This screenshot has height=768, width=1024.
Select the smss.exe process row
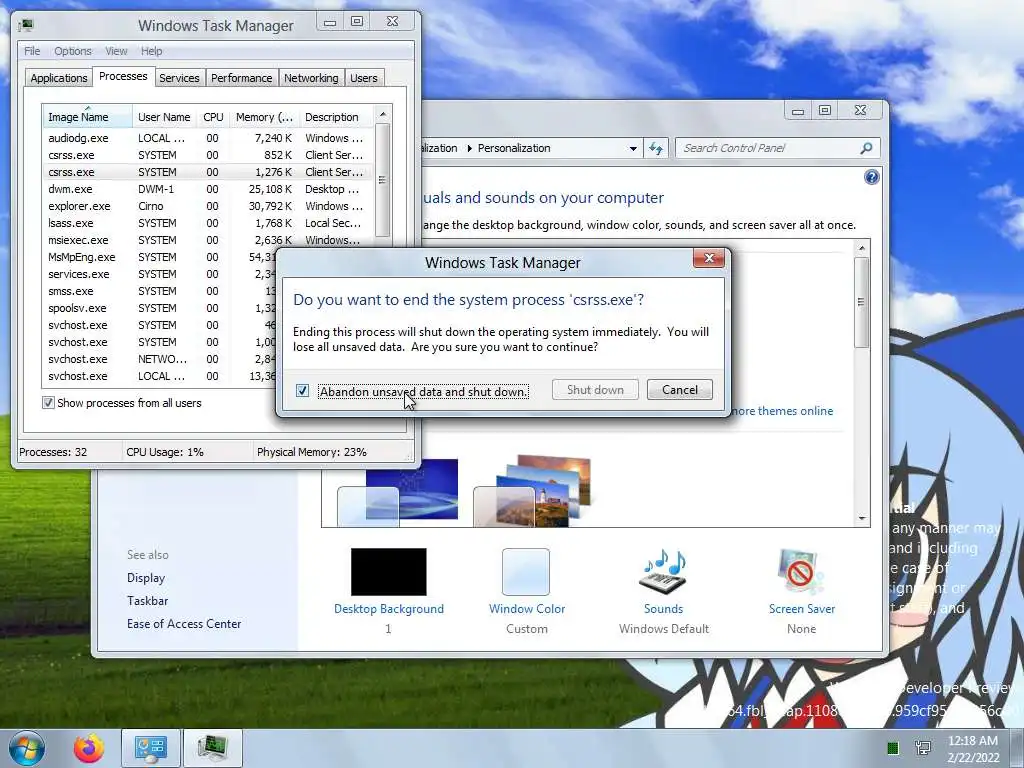click(160, 291)
